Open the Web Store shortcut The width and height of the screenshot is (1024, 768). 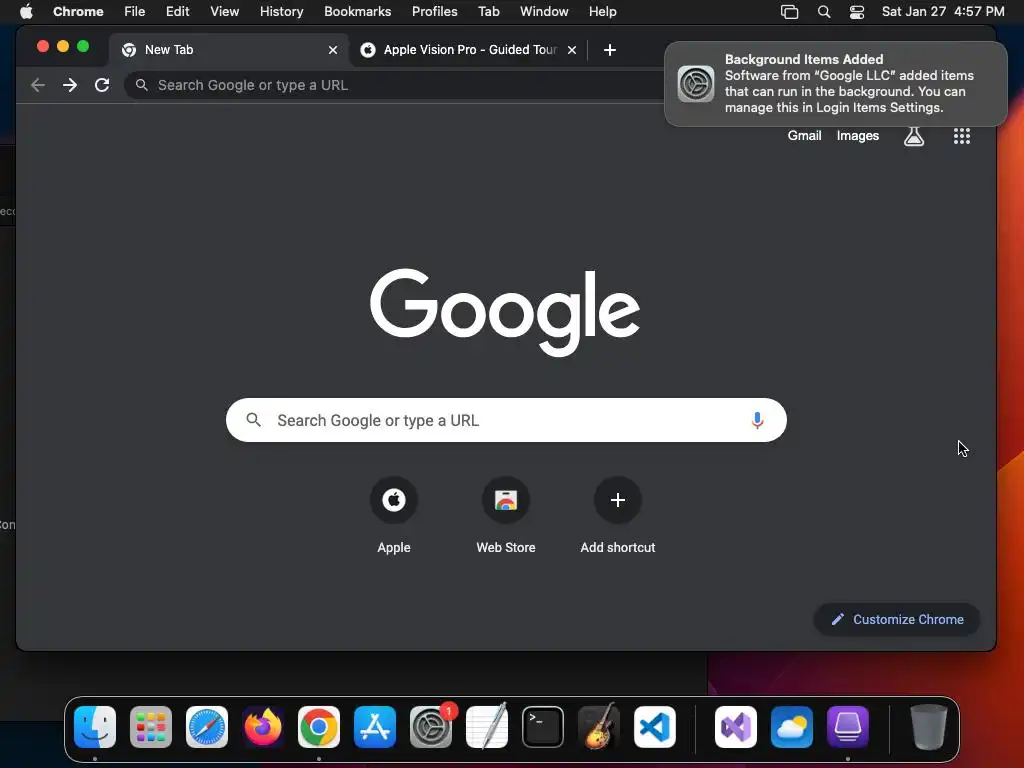(506, 516)
